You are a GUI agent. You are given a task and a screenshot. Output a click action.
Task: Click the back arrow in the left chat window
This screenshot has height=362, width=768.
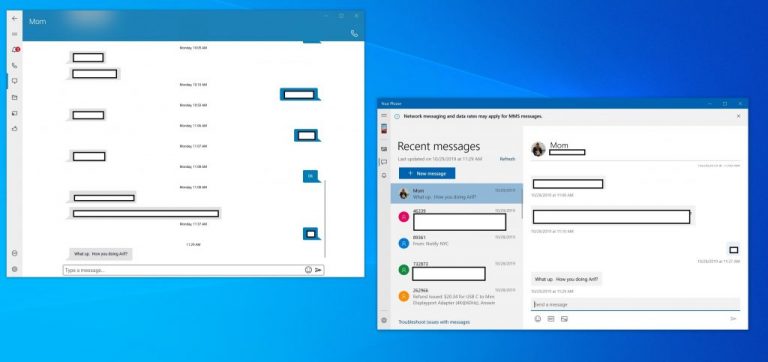[x=15, y=18]
